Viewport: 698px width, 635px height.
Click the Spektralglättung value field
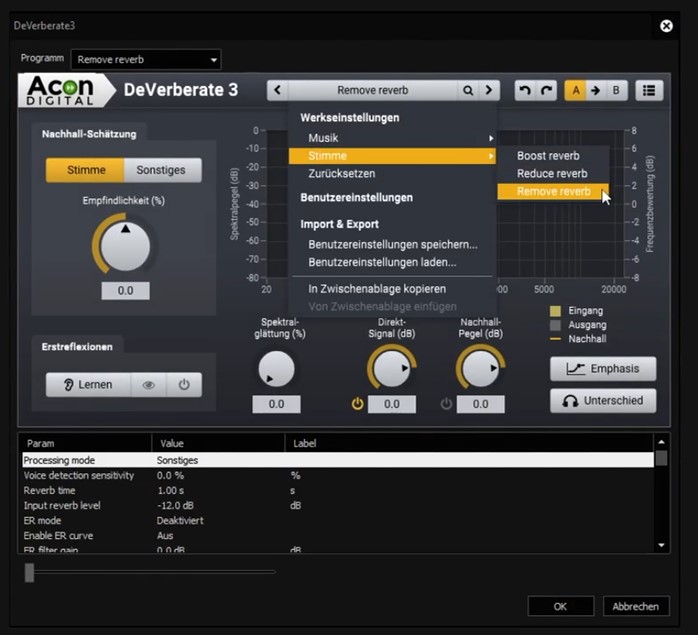(276, 404)
